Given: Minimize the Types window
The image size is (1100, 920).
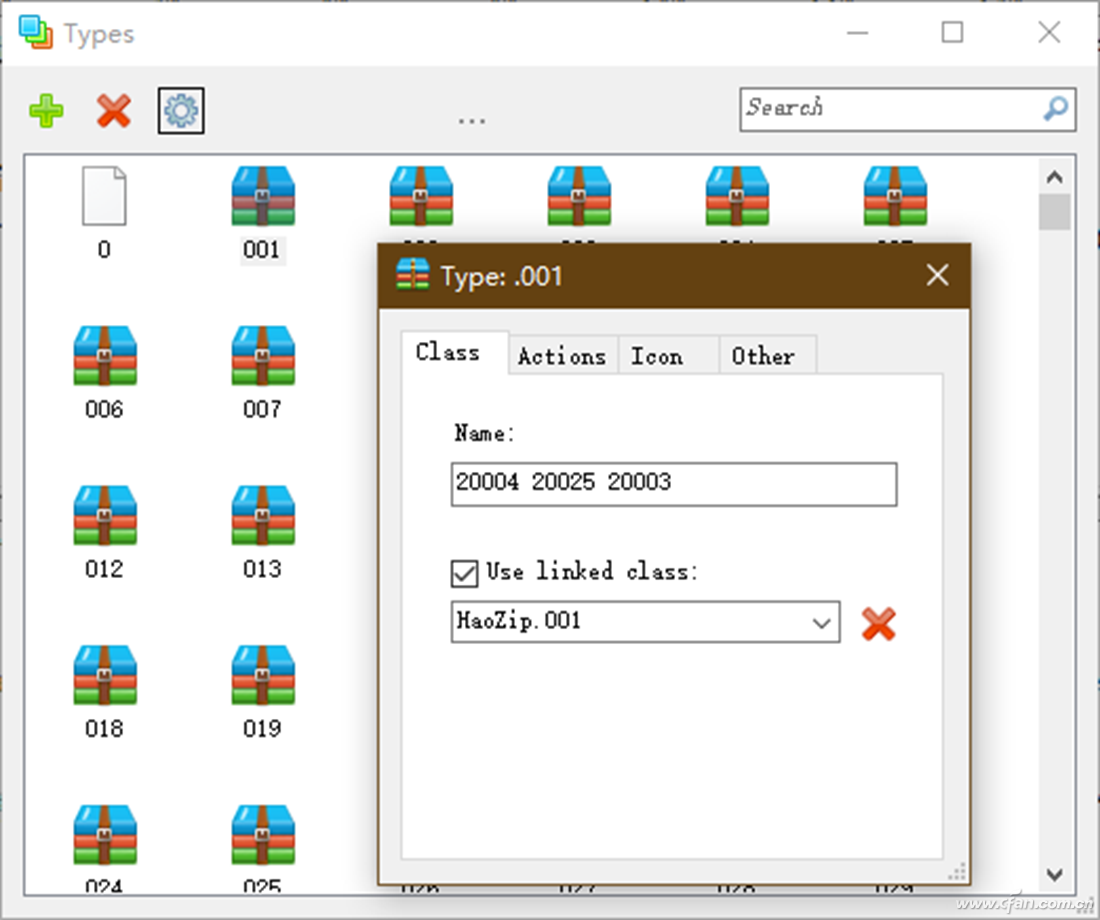Looking at the screenshot, I should tap(857, 32).
